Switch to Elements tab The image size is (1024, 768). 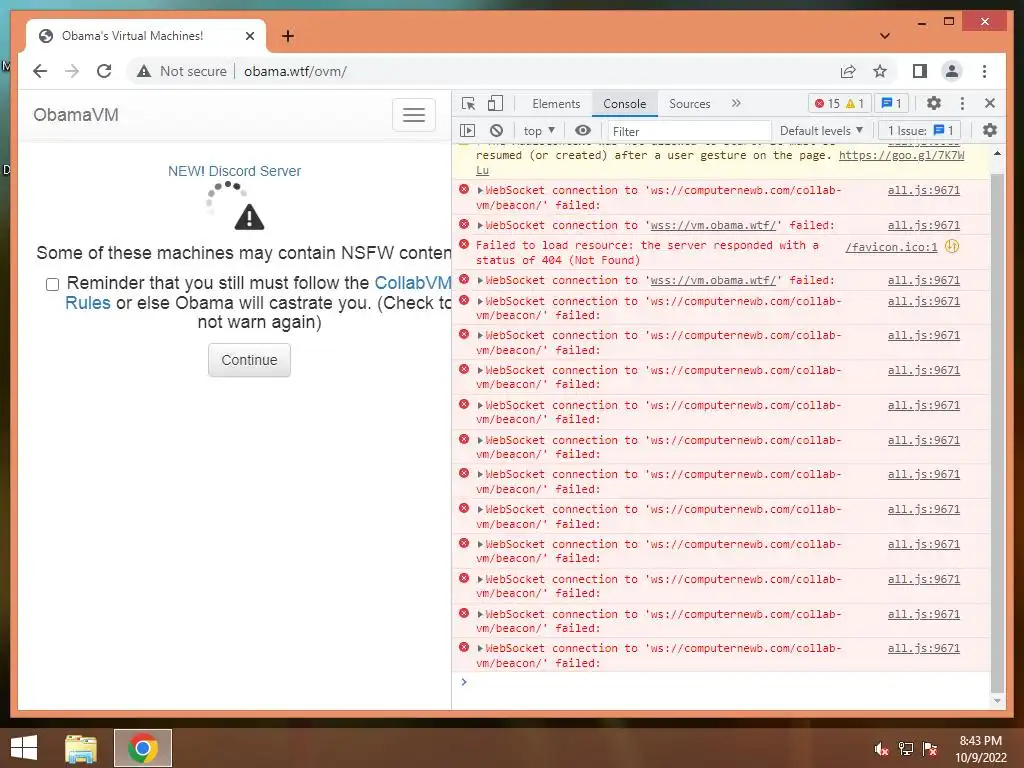[x=556, y=103]
